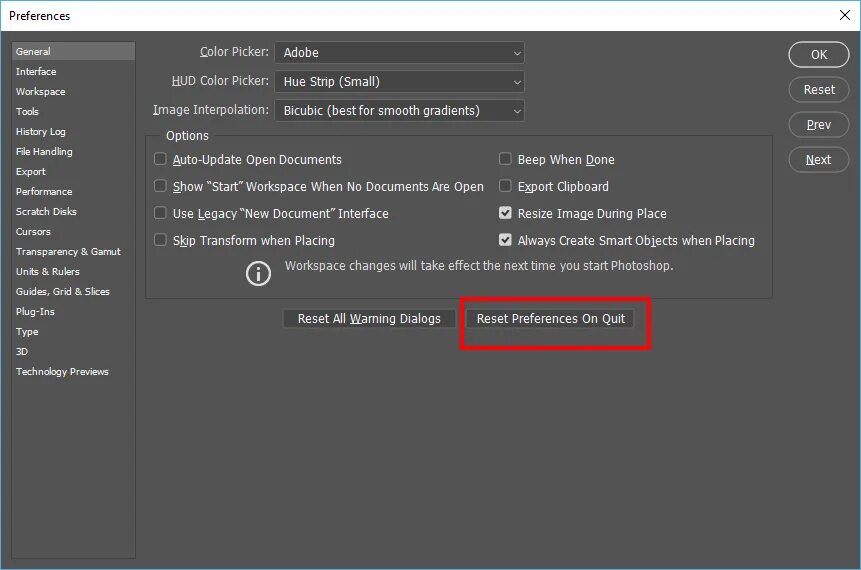This screenshot has width=861, height=570.
Task: Select Tools preferences category
Action: (x=73, y=111)
